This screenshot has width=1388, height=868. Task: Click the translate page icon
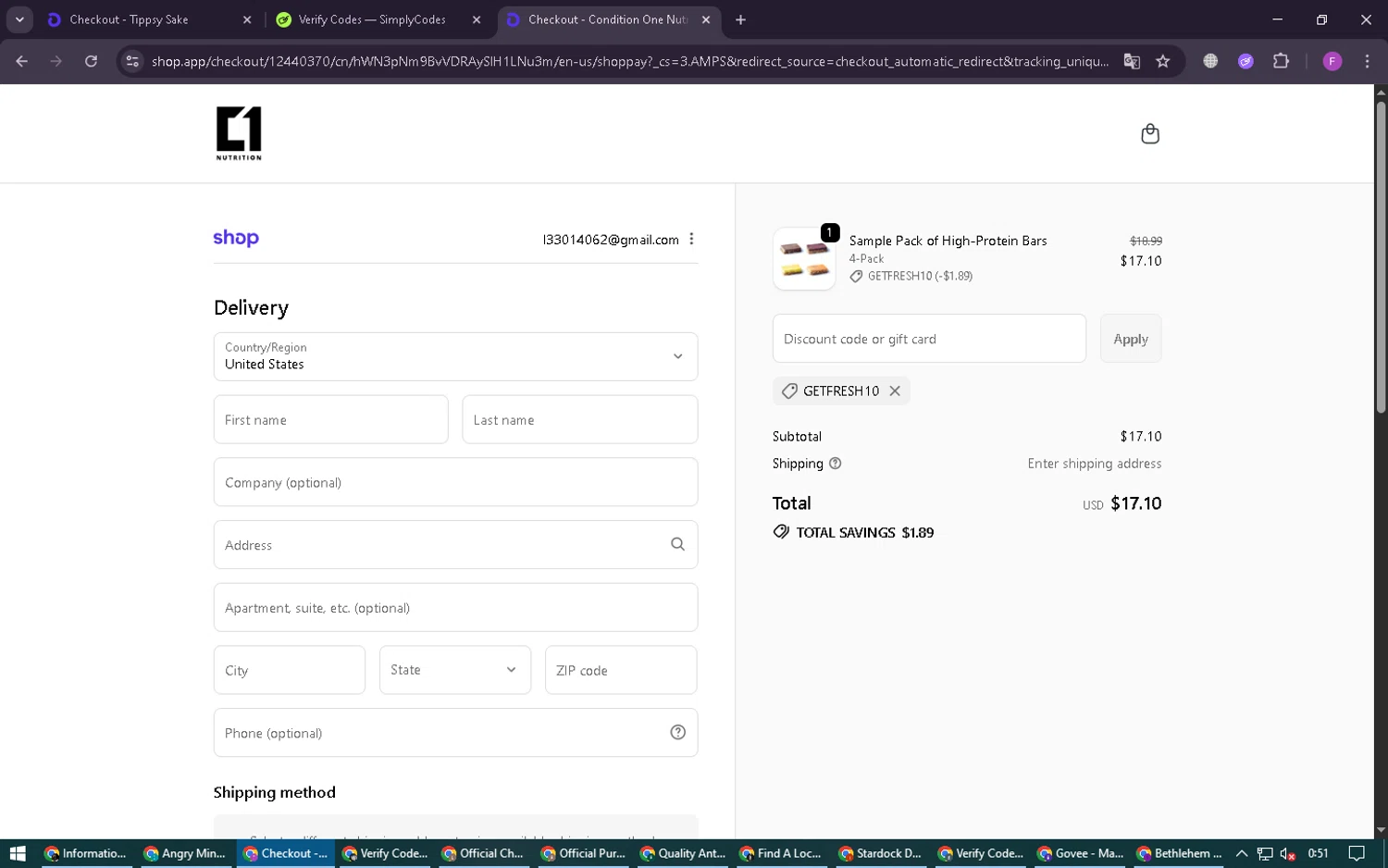[x=1132, y=61]
